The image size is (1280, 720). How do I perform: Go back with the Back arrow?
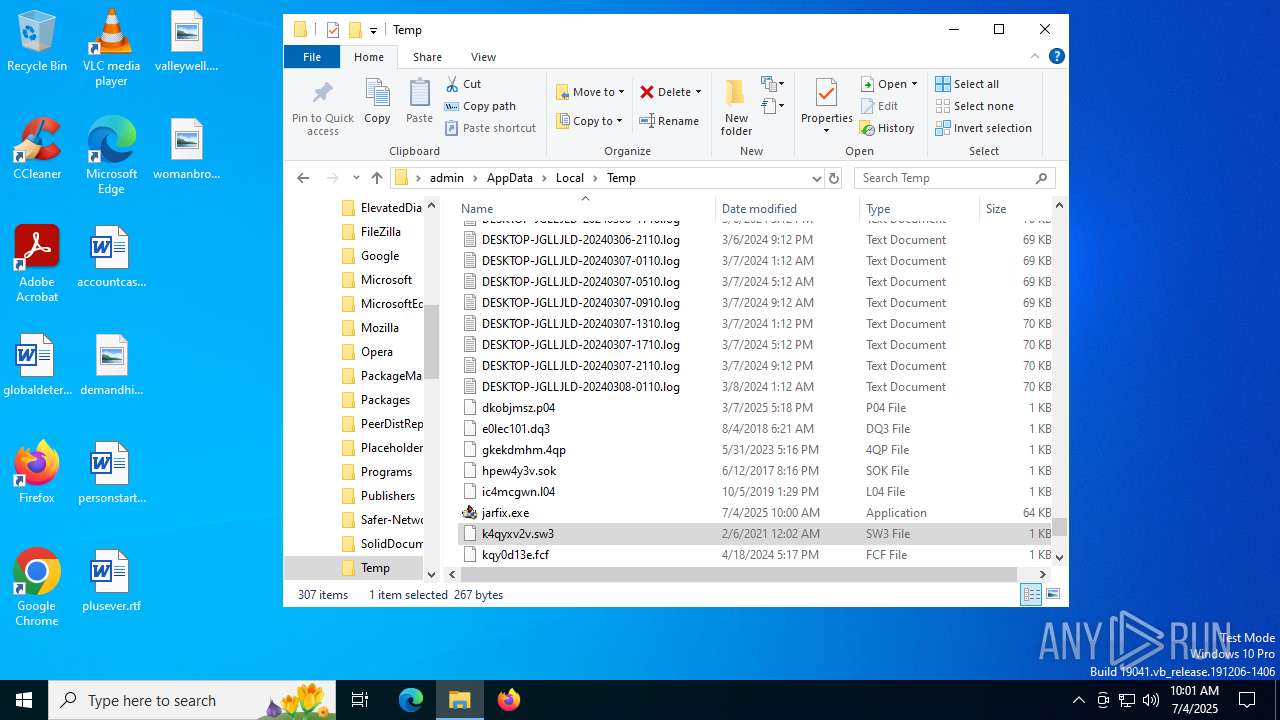point(303,178)
